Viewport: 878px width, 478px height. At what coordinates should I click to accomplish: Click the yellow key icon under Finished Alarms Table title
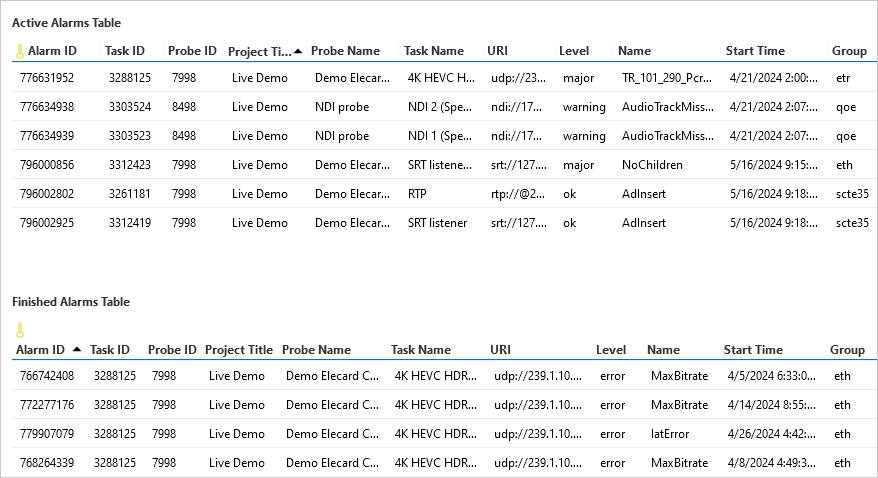pos(20,330)
